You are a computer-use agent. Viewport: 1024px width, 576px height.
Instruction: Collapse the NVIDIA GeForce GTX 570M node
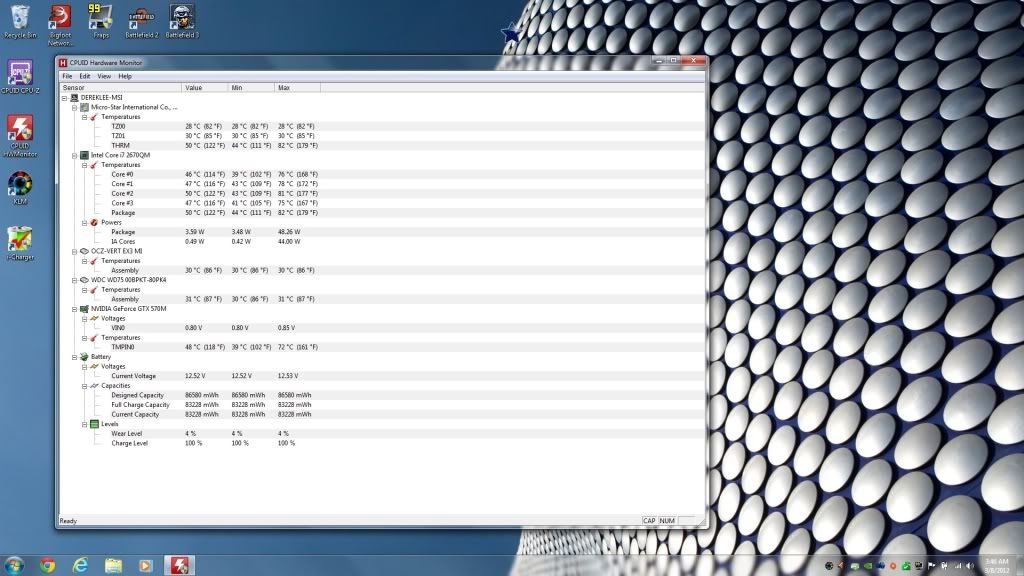(74, 309)
